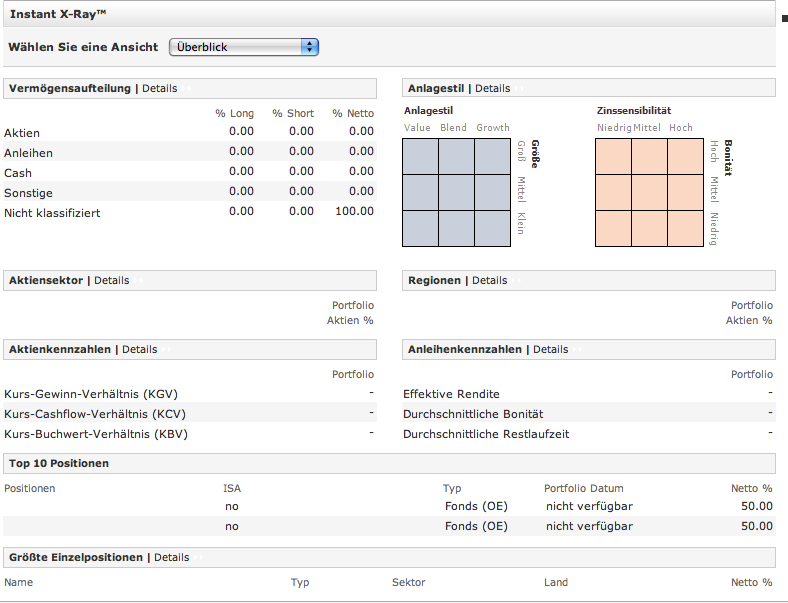Screen dimensions: 788x603
Task: Click the blue arrow stepper of Überblick dropdown
Action: click(x=310, y=47)
